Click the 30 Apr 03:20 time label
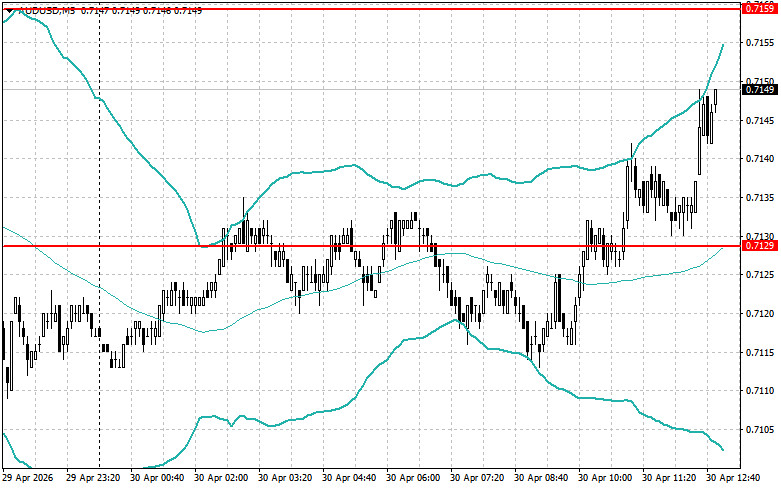This screenshot has width=781, height=489. pos(285,478)
